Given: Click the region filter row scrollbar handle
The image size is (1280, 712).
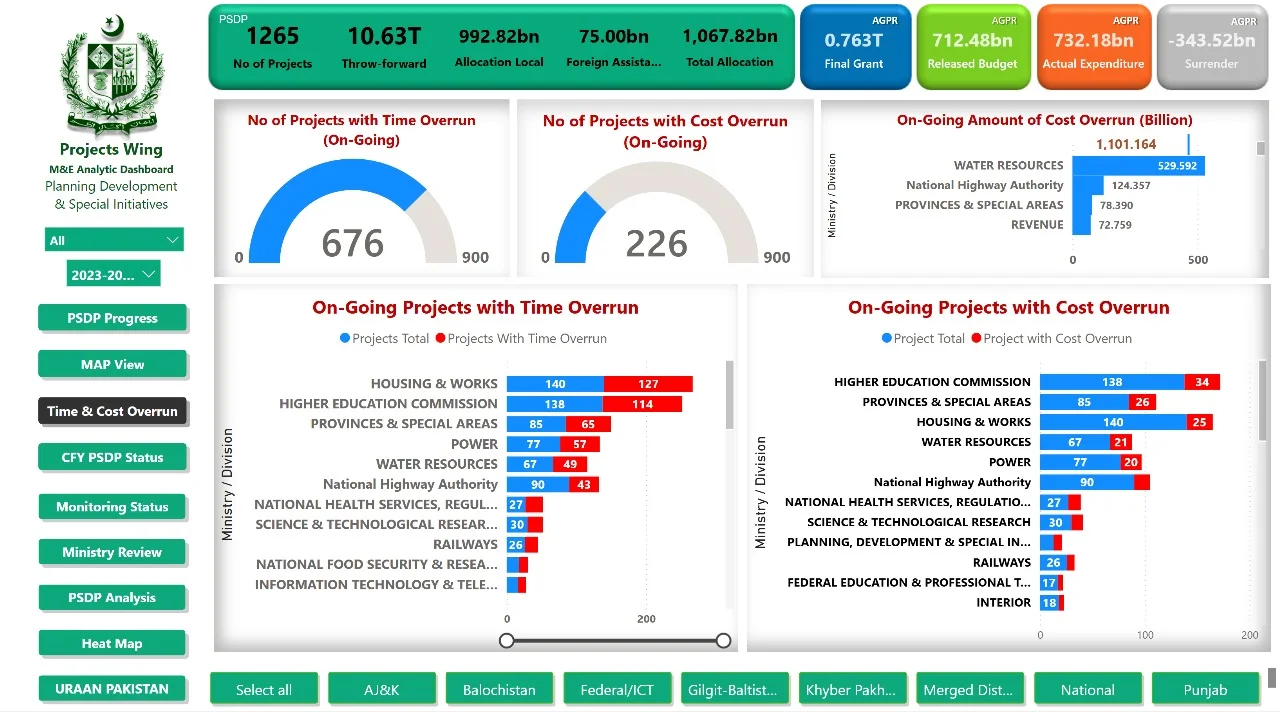Looking at the screenshot, I should coord(1271,677).
